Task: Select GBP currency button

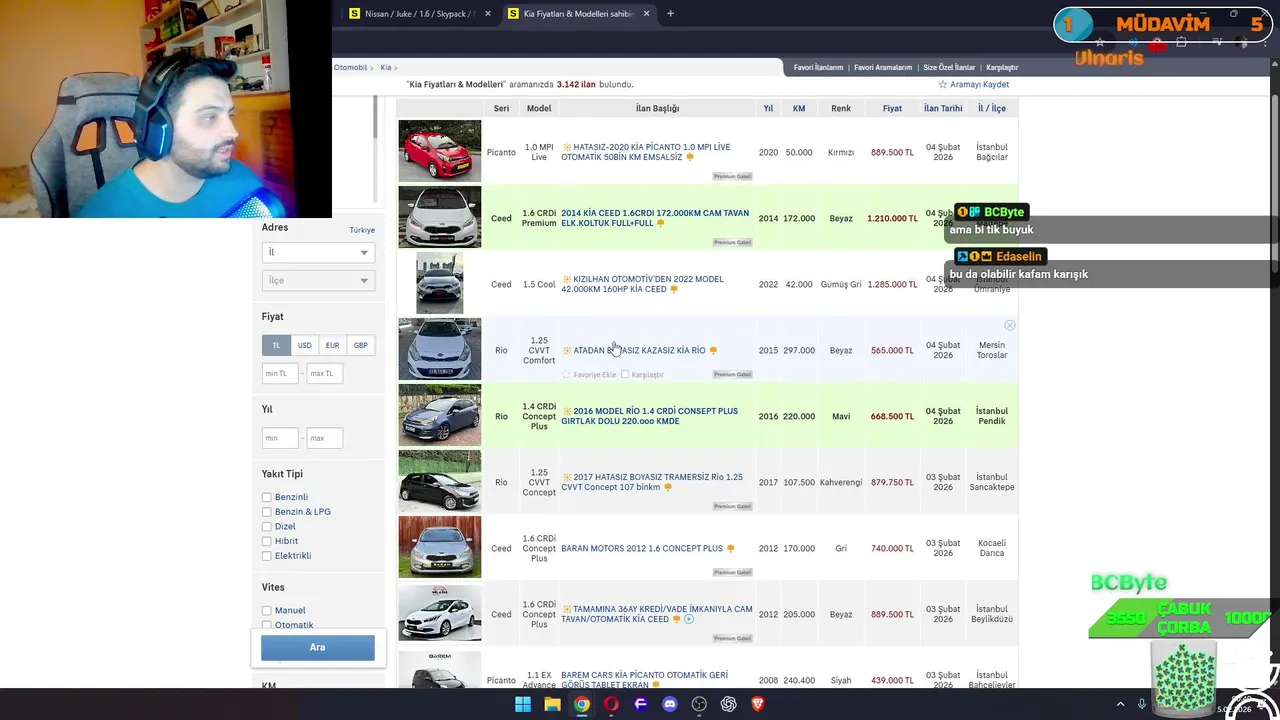Action: pos(360,345)
